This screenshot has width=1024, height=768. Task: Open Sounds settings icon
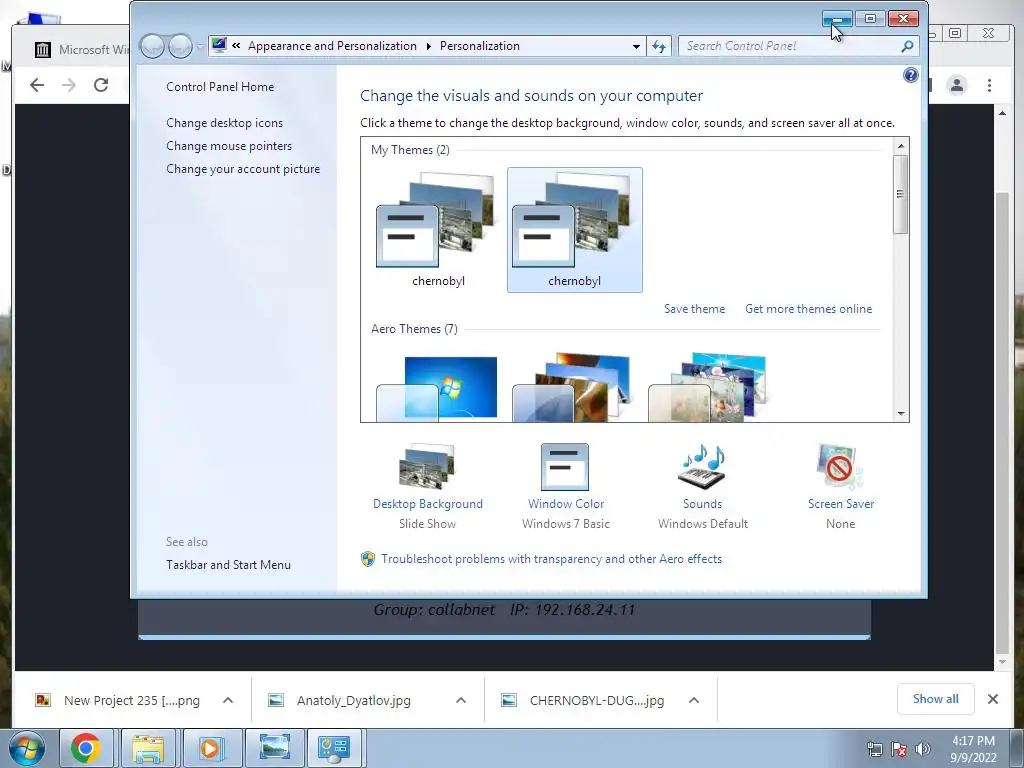point(702,467)
